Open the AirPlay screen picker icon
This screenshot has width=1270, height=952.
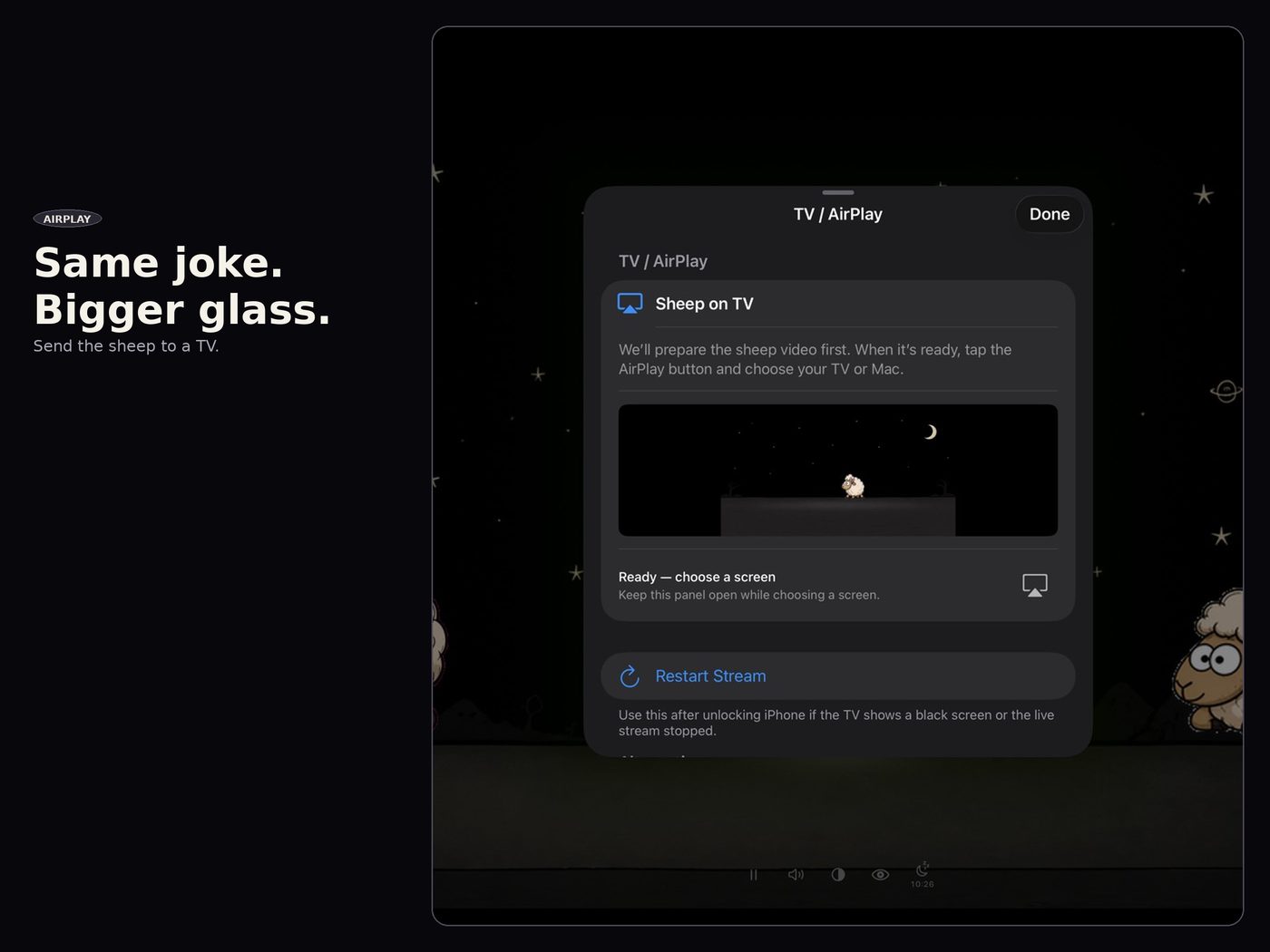(x=1034, y=585)
